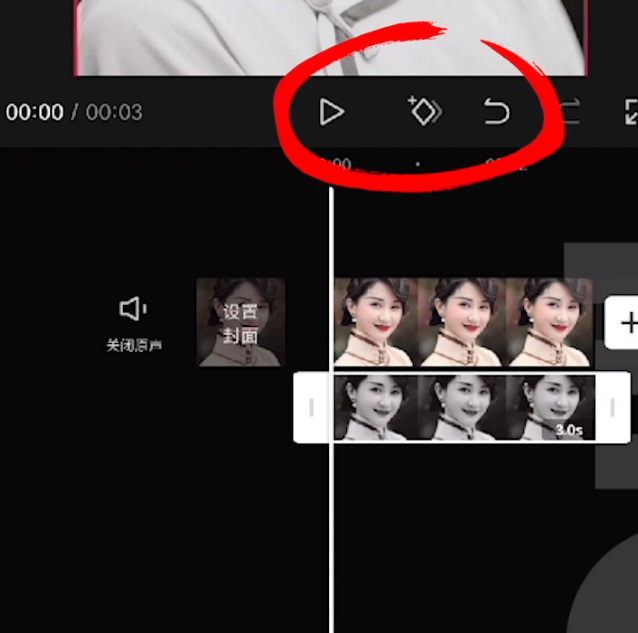Select the first color clip frame in main track

(x=376, y=322)
